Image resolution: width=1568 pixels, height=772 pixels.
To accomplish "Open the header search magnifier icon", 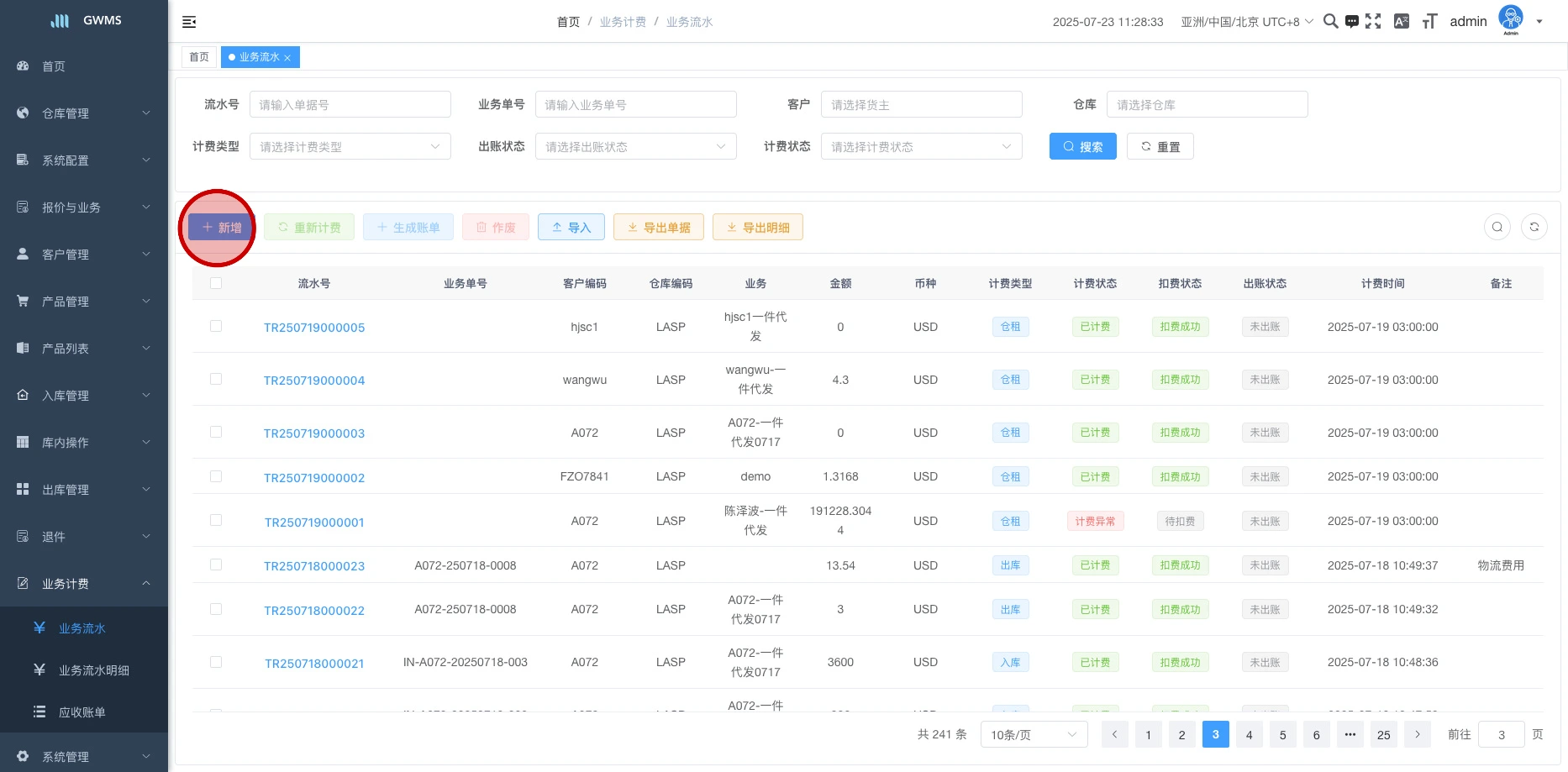I will point(1330,21).
